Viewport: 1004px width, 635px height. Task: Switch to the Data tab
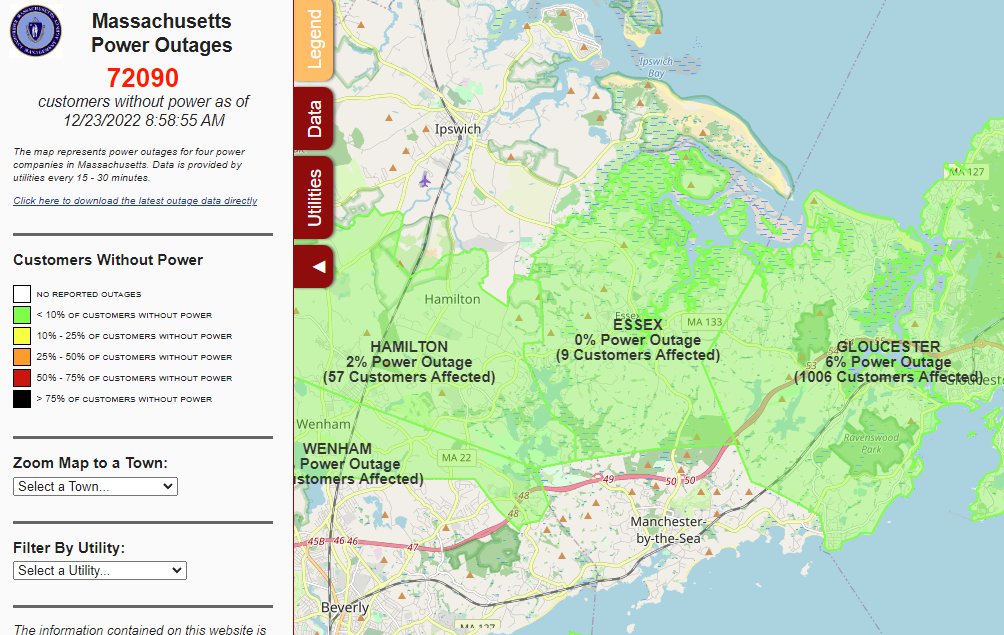click(x=313, y=118)
